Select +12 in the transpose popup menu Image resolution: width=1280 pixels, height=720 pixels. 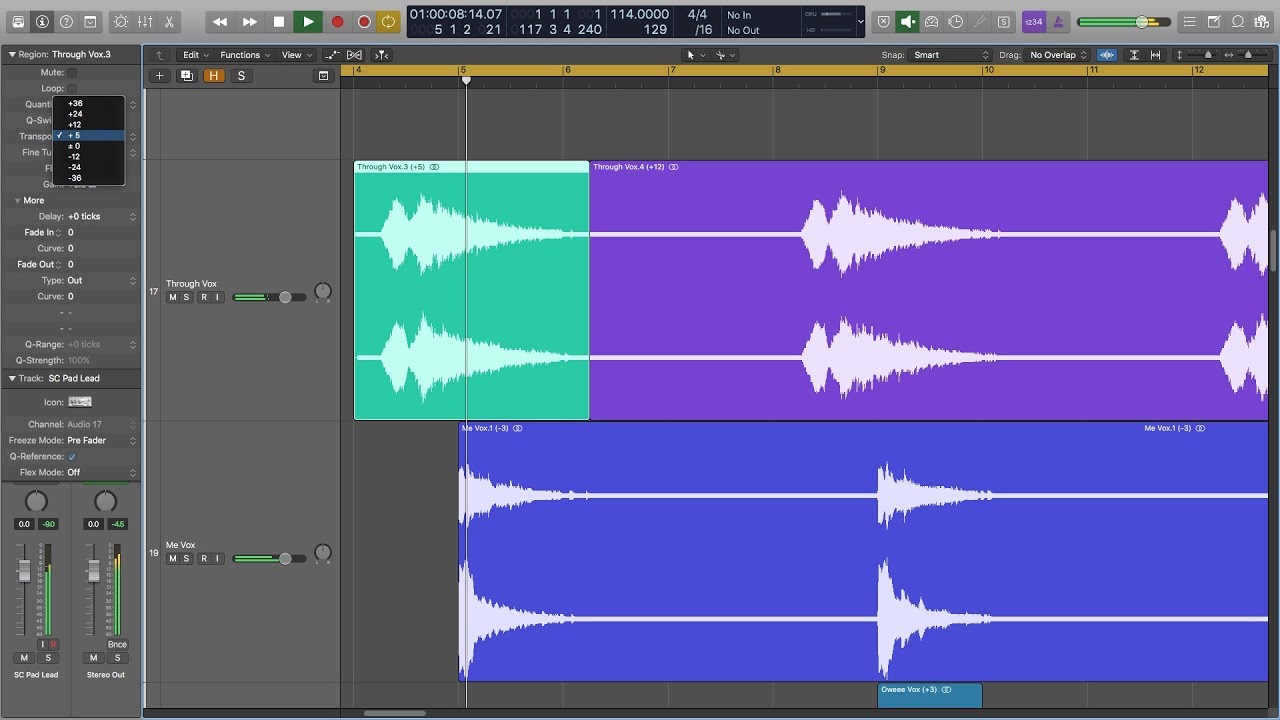tap(89, 125)
